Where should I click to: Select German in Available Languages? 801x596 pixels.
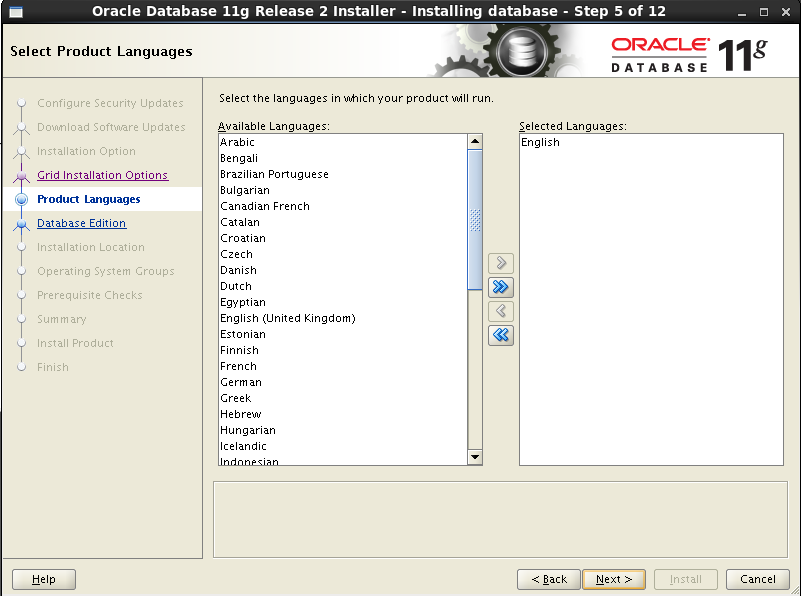342,382
